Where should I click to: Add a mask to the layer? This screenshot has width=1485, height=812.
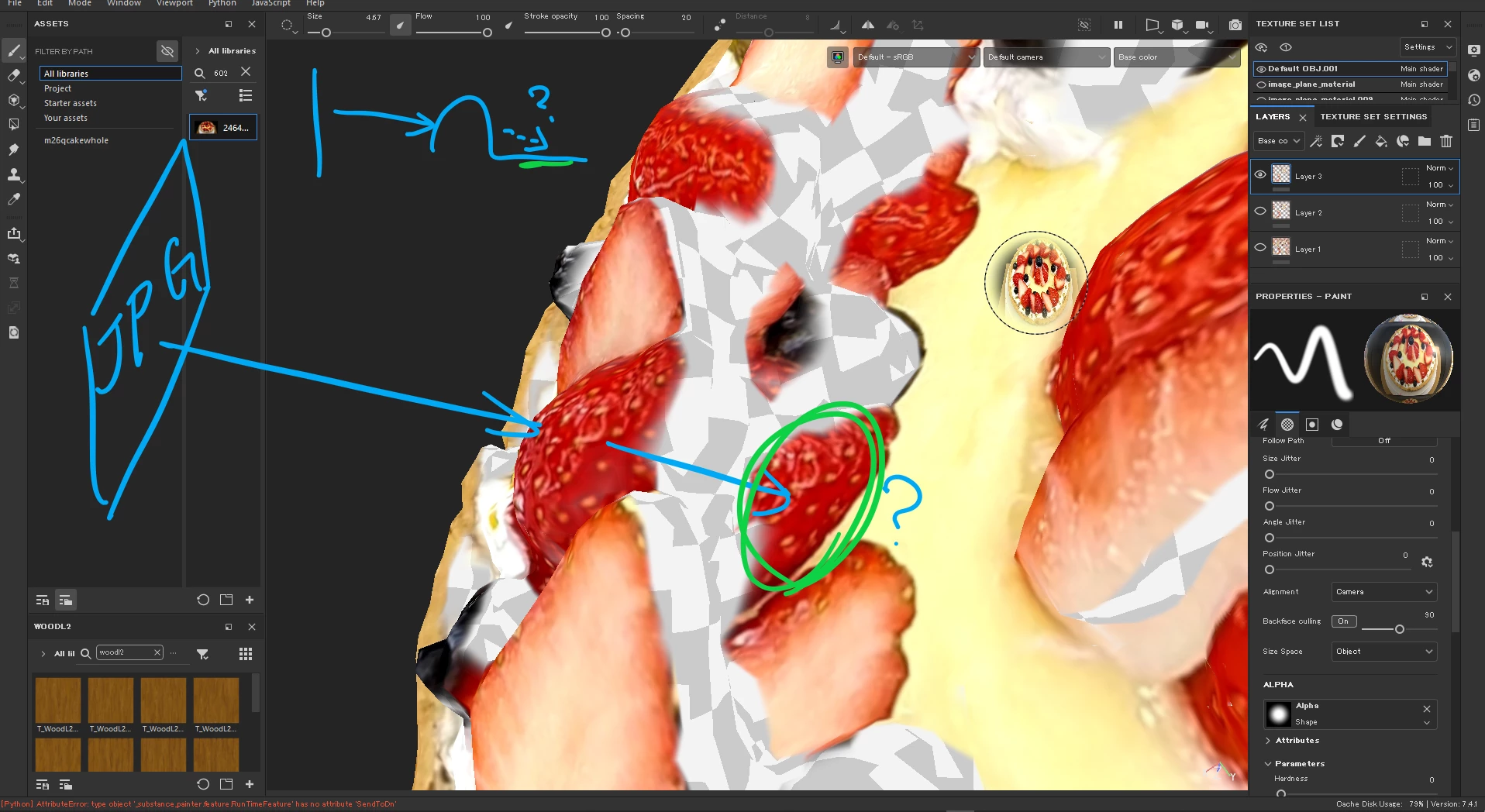coord(1338,141)
